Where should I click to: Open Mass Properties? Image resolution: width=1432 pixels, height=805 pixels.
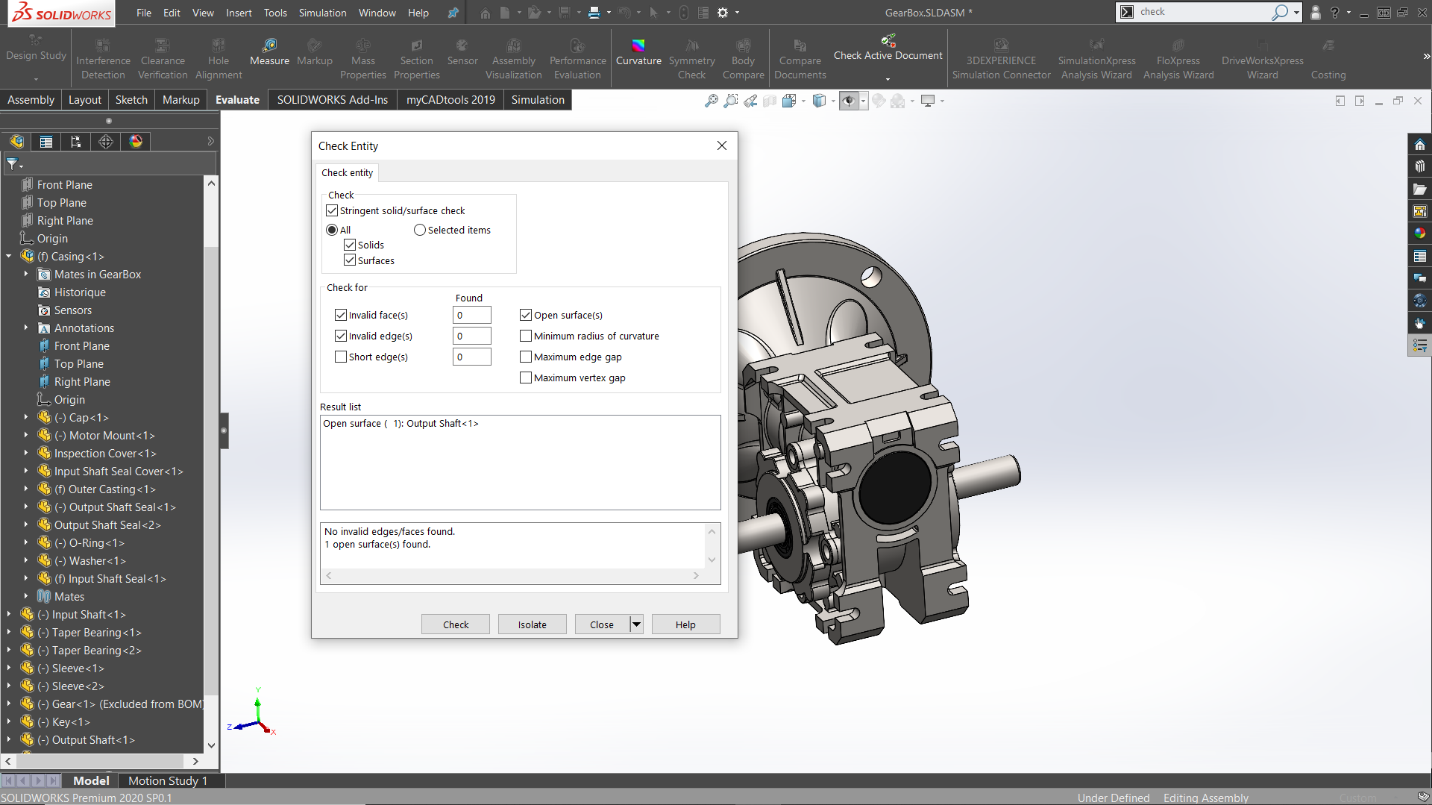[x=363, y=59]
